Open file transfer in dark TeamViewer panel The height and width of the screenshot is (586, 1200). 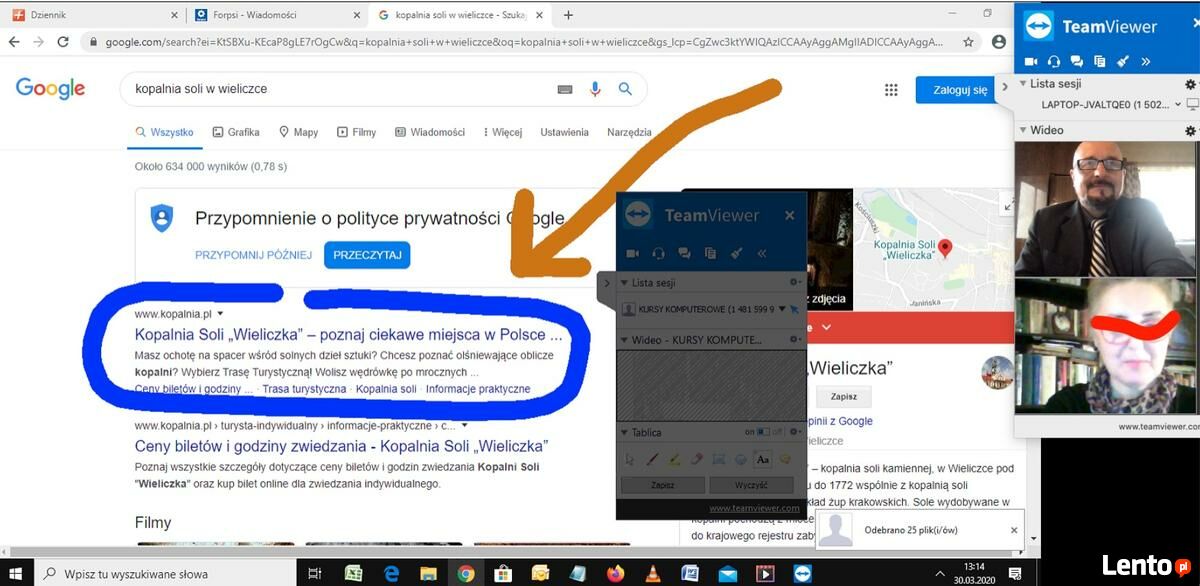(710, 253)
